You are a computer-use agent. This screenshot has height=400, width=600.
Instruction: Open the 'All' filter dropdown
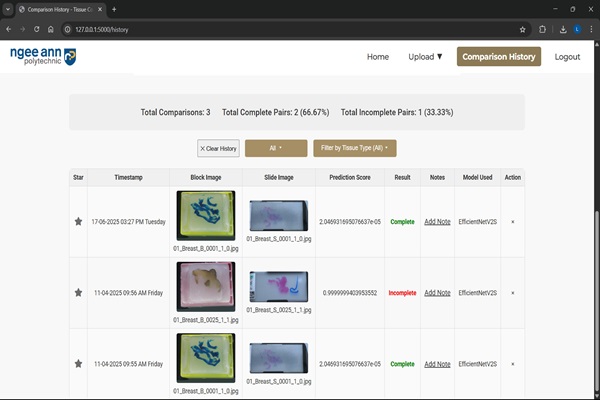275,148
